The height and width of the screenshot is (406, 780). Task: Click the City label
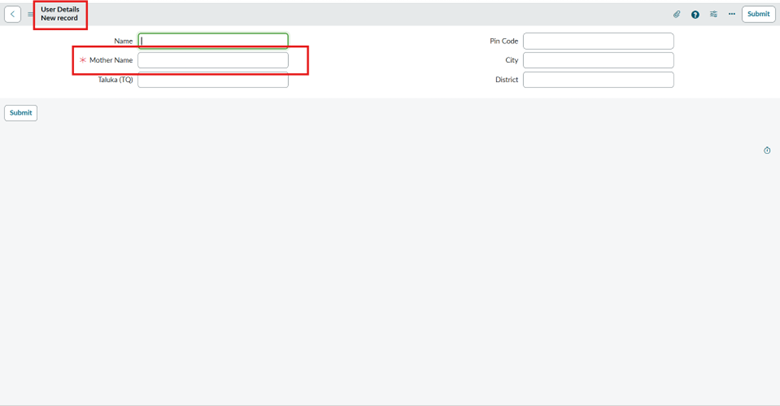tap(511, 60)
